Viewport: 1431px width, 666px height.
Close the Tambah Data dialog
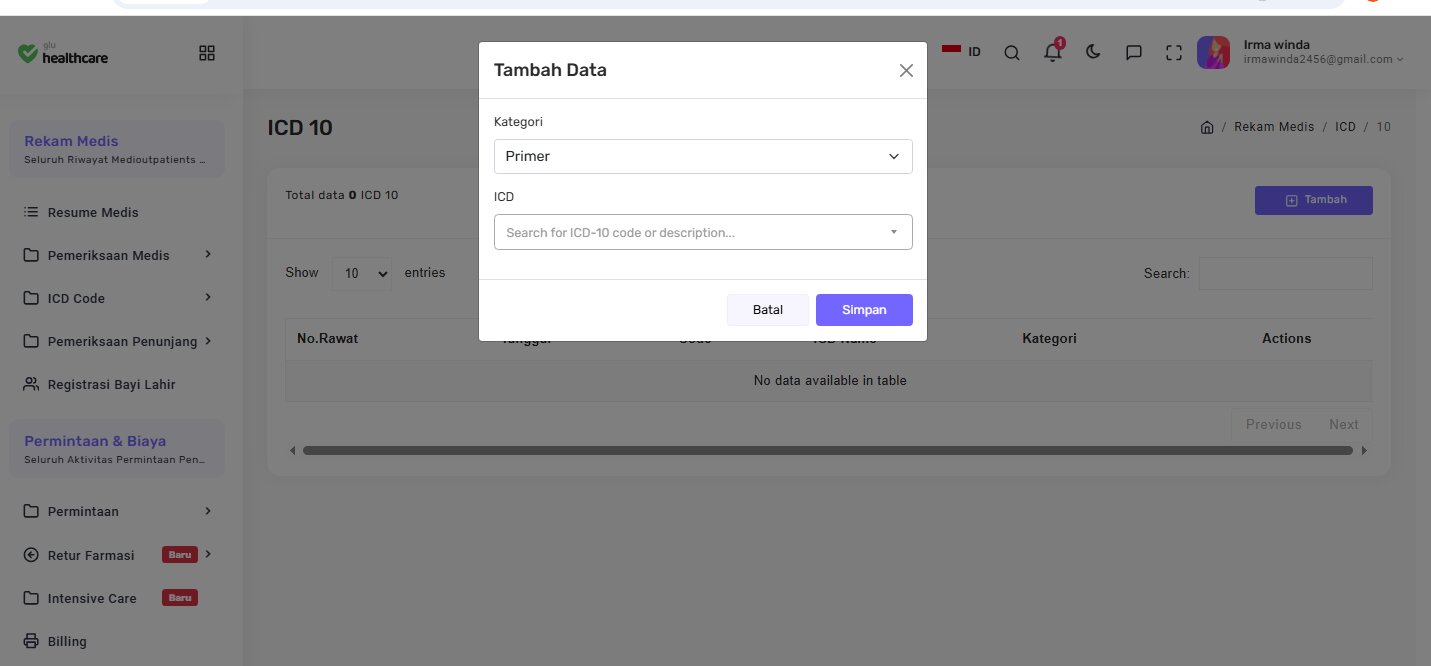click(x=906, y=70)
